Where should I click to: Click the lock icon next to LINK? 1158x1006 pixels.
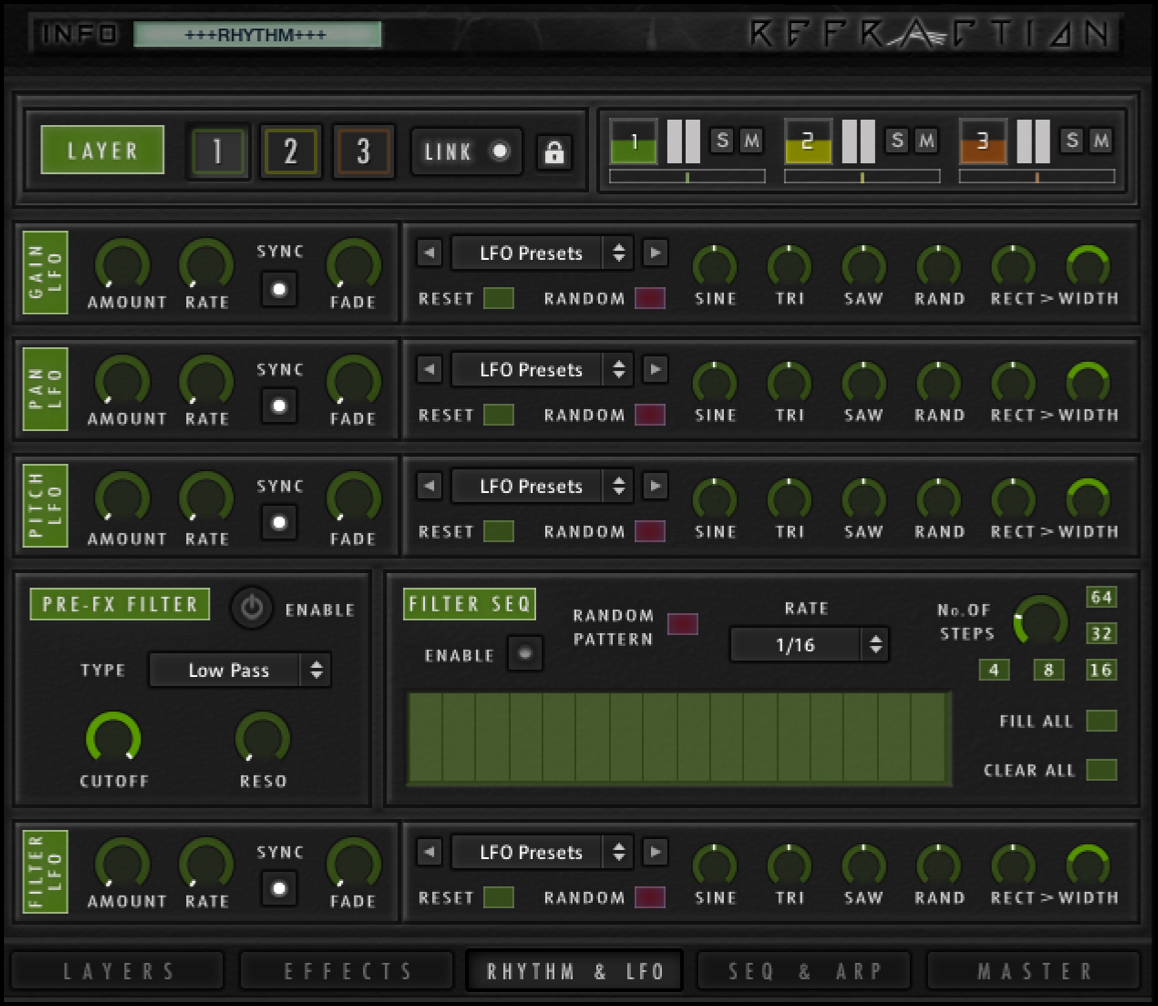554,152
